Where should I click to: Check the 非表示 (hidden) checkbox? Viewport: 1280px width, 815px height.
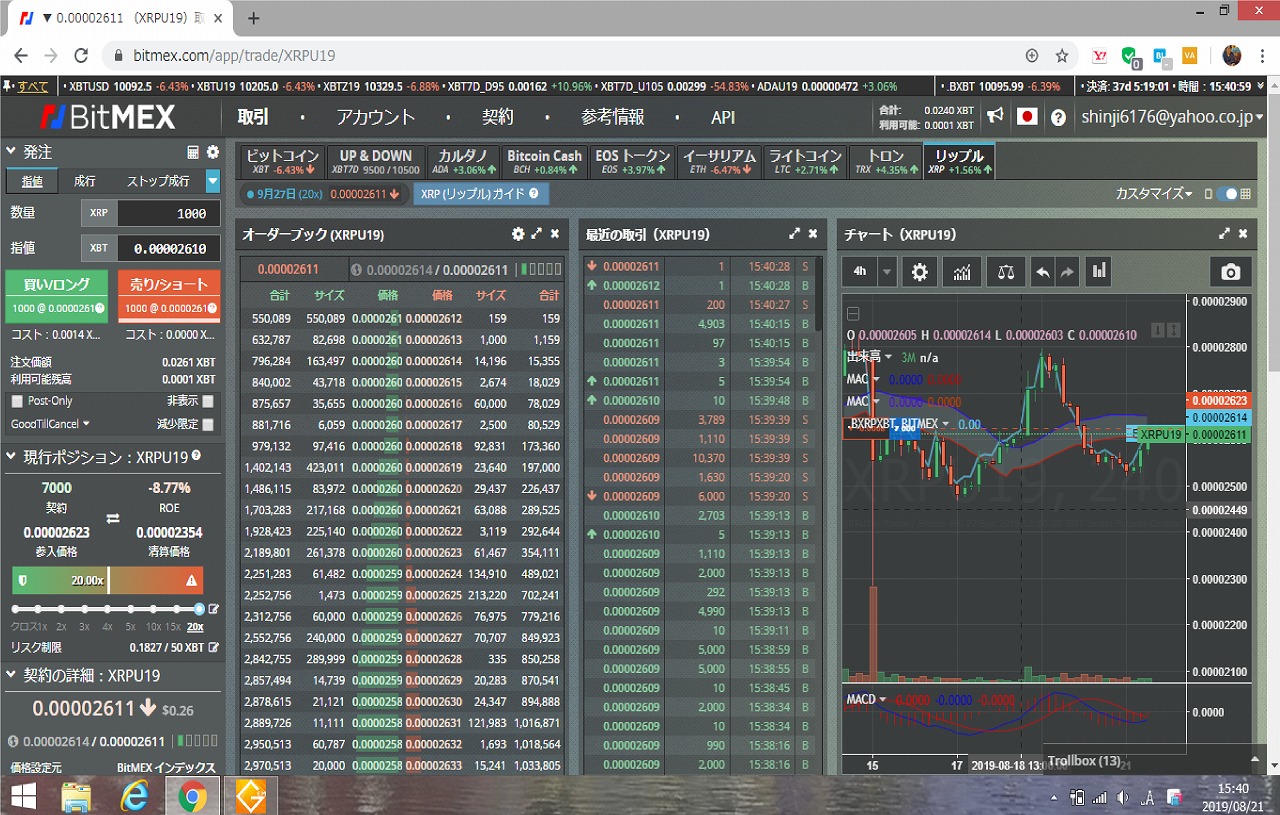pyautogui.click(x=208, y=401)
